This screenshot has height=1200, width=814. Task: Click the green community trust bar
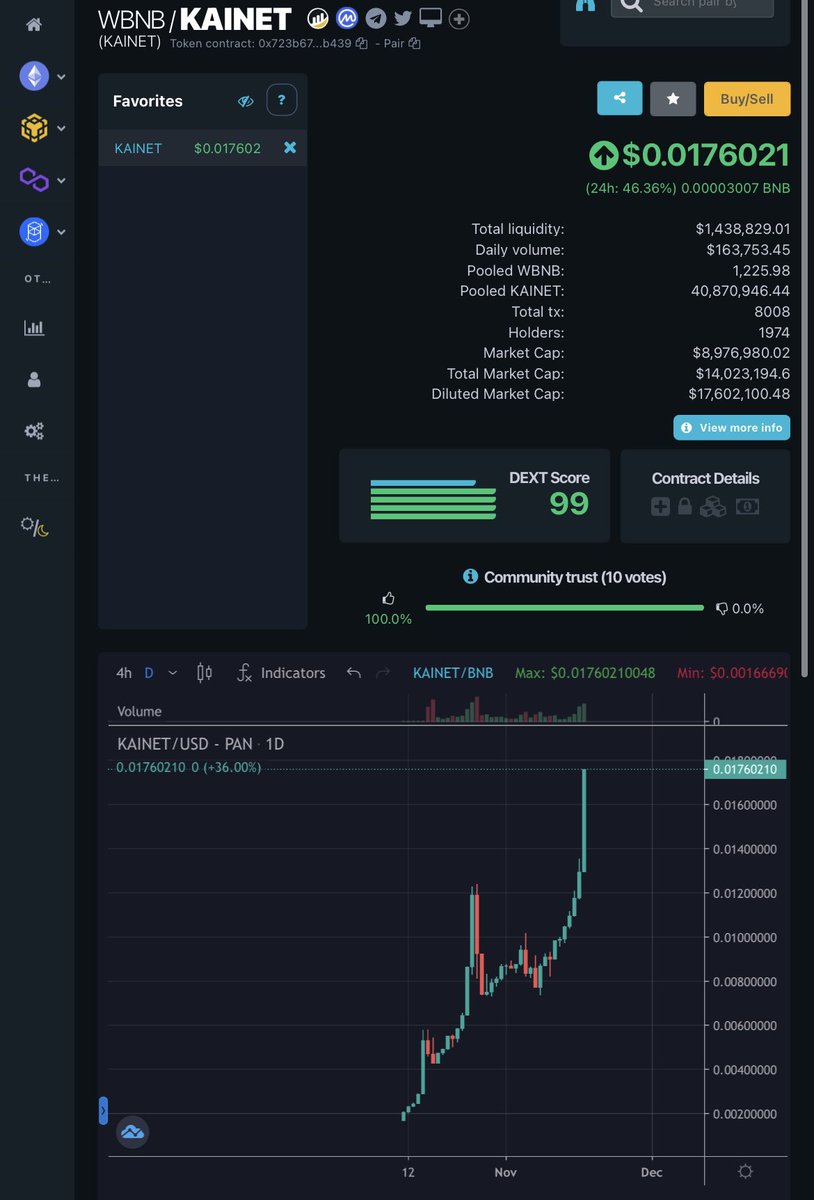[564, 607]
